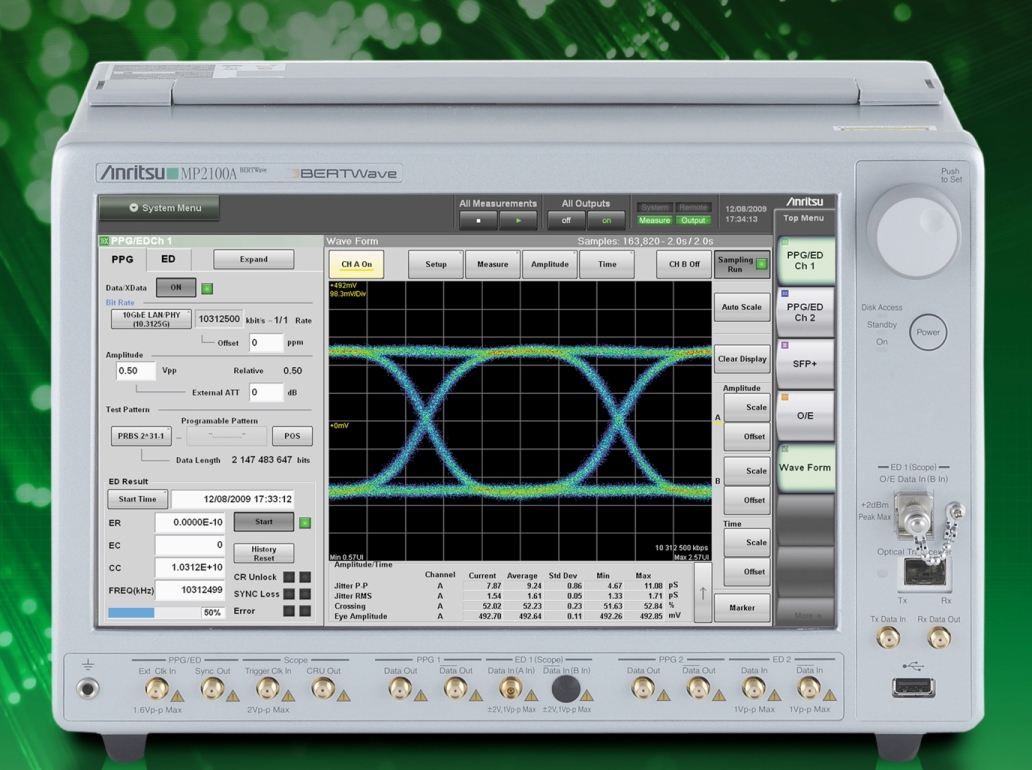The height and width of the screenshot is (770, 1032).
Task: Select the Wave Form top menu icon
Action: click(805, 467)
